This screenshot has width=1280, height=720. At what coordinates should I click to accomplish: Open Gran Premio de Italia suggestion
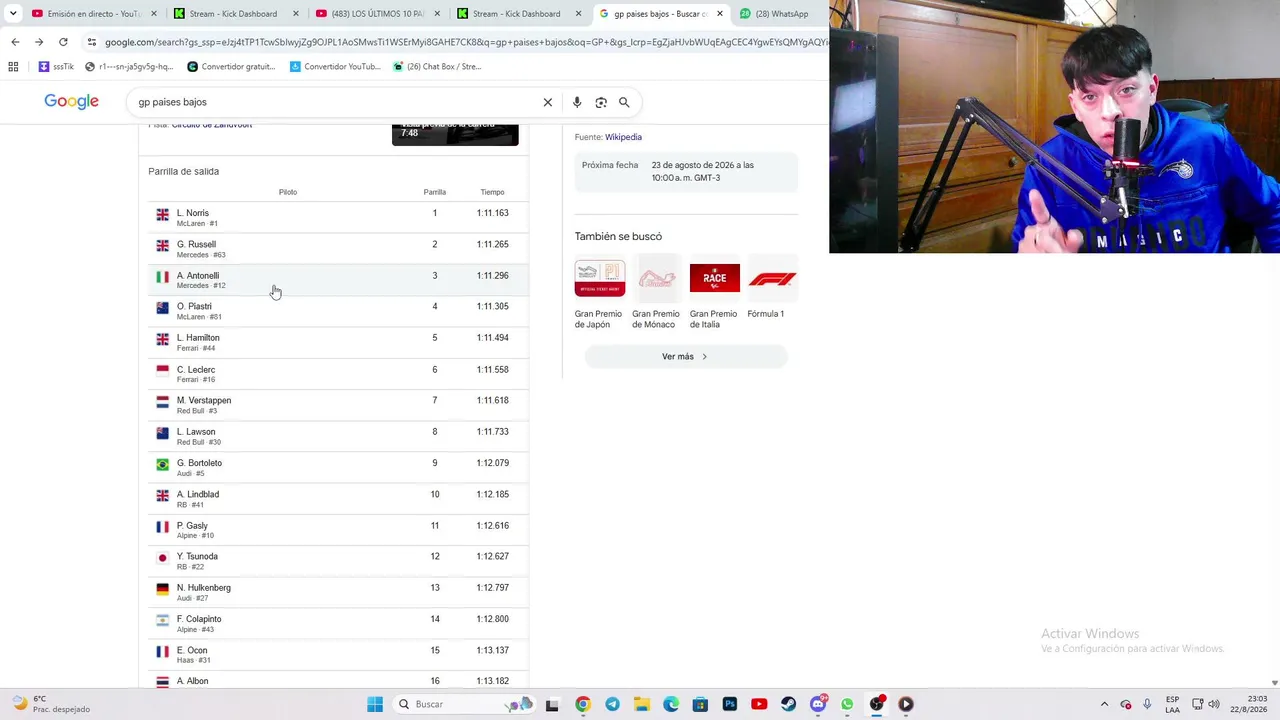point(714,294)
